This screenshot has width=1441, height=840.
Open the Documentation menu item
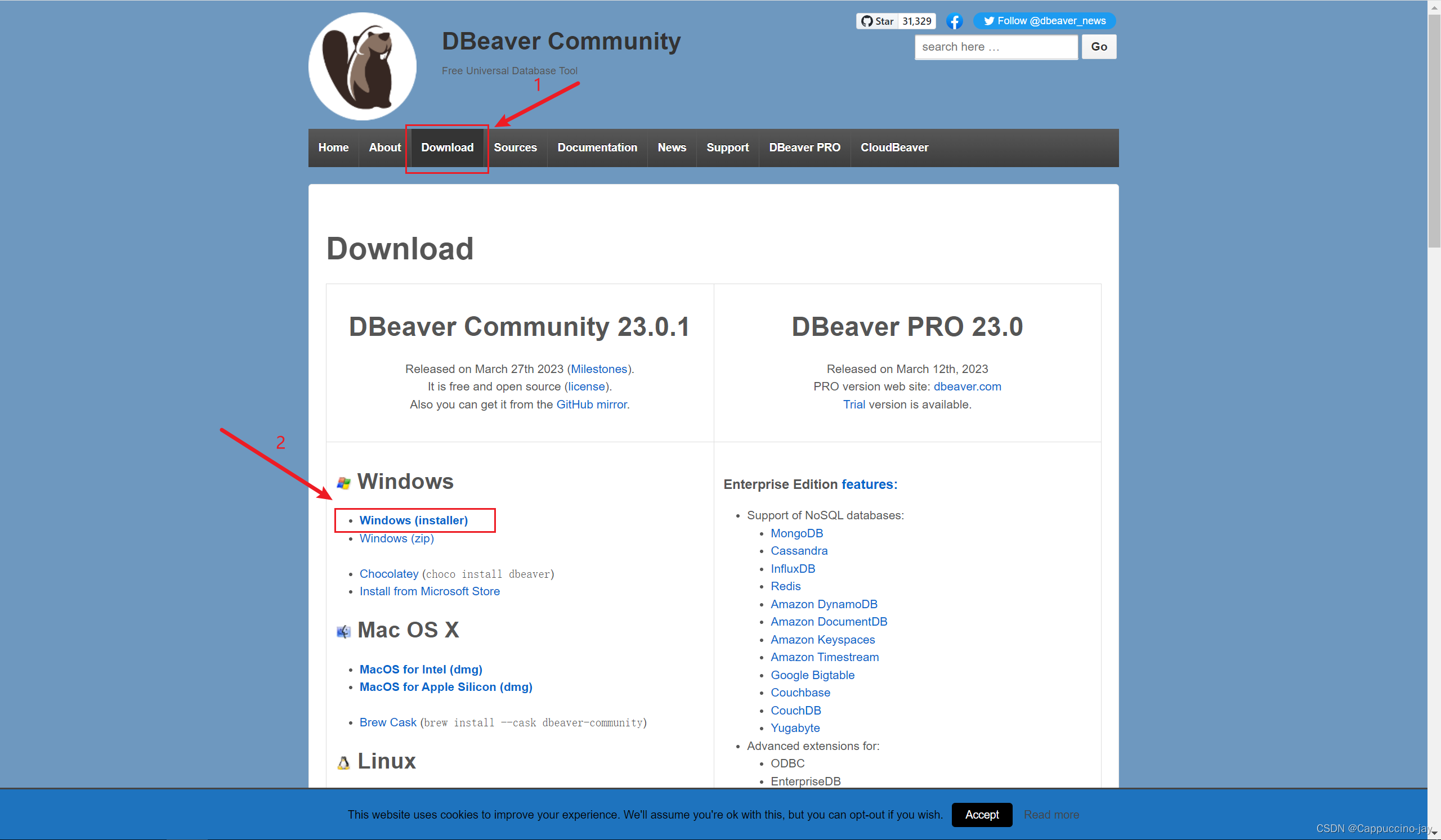tap(597, 147)
